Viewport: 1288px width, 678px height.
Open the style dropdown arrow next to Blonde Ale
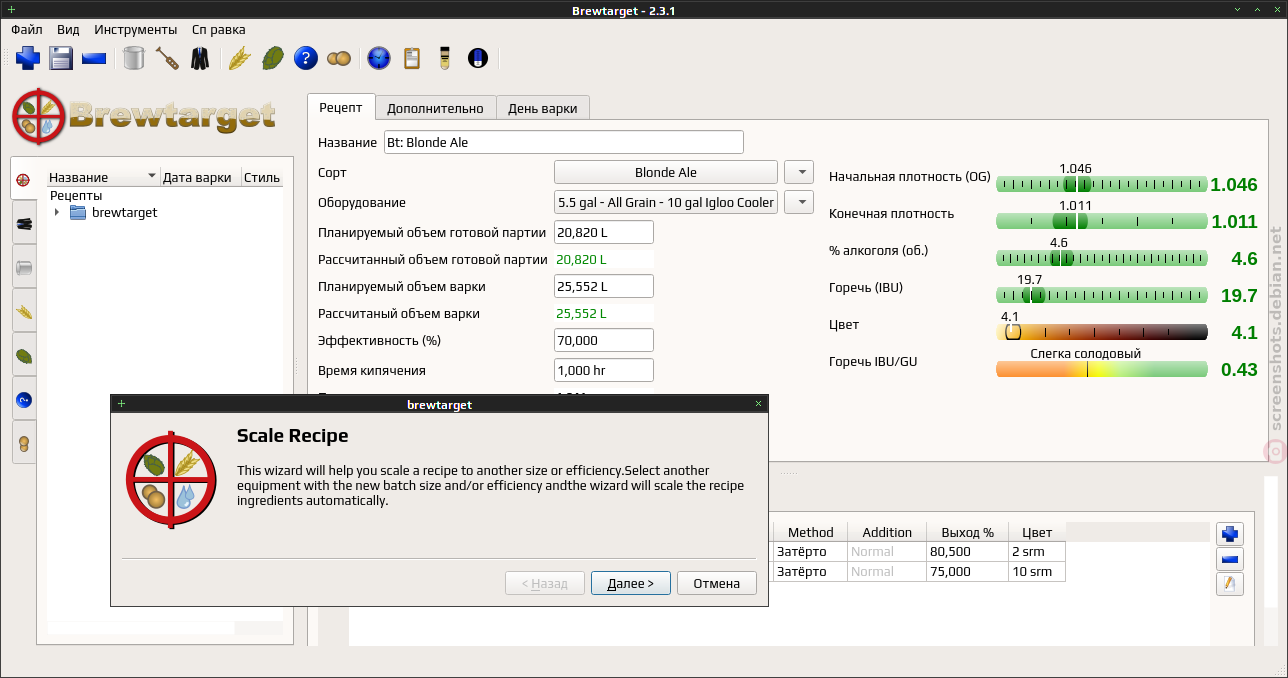pyautogui.click(x=799, y=172)
